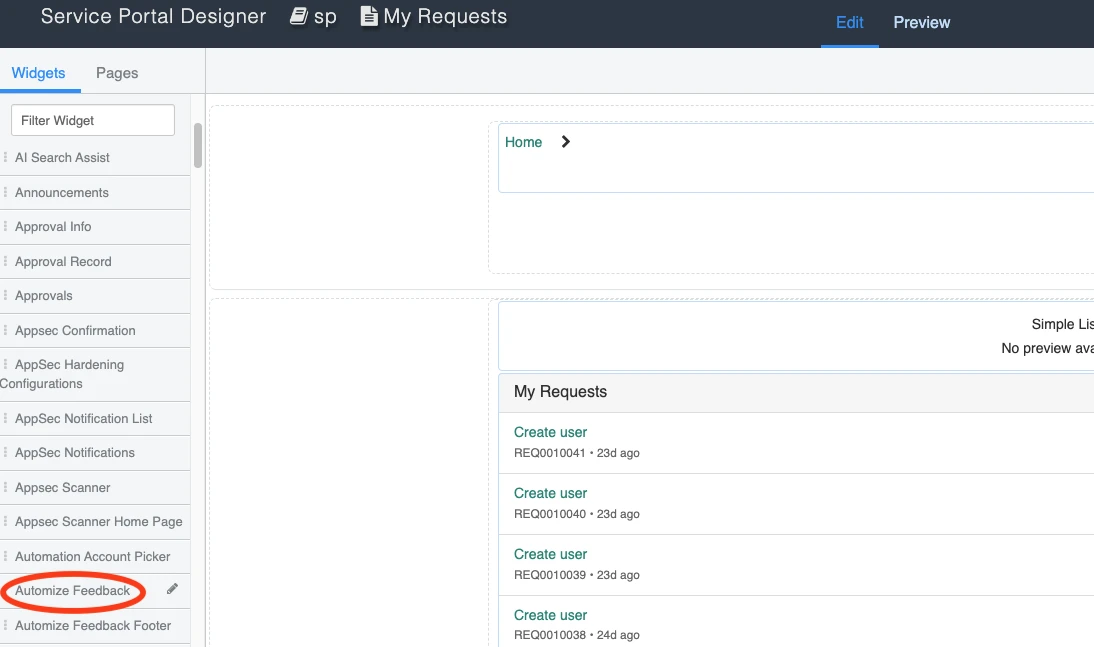Select the Automation Account Picker widget
Viewport: 1094px width, 647px height.
92,556
